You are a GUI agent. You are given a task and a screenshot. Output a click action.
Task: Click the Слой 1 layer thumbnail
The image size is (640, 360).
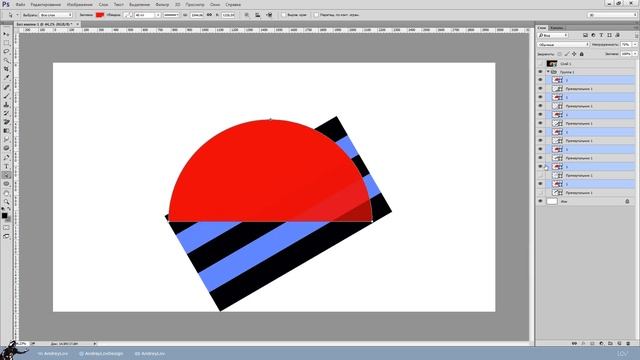pos(552,64)
